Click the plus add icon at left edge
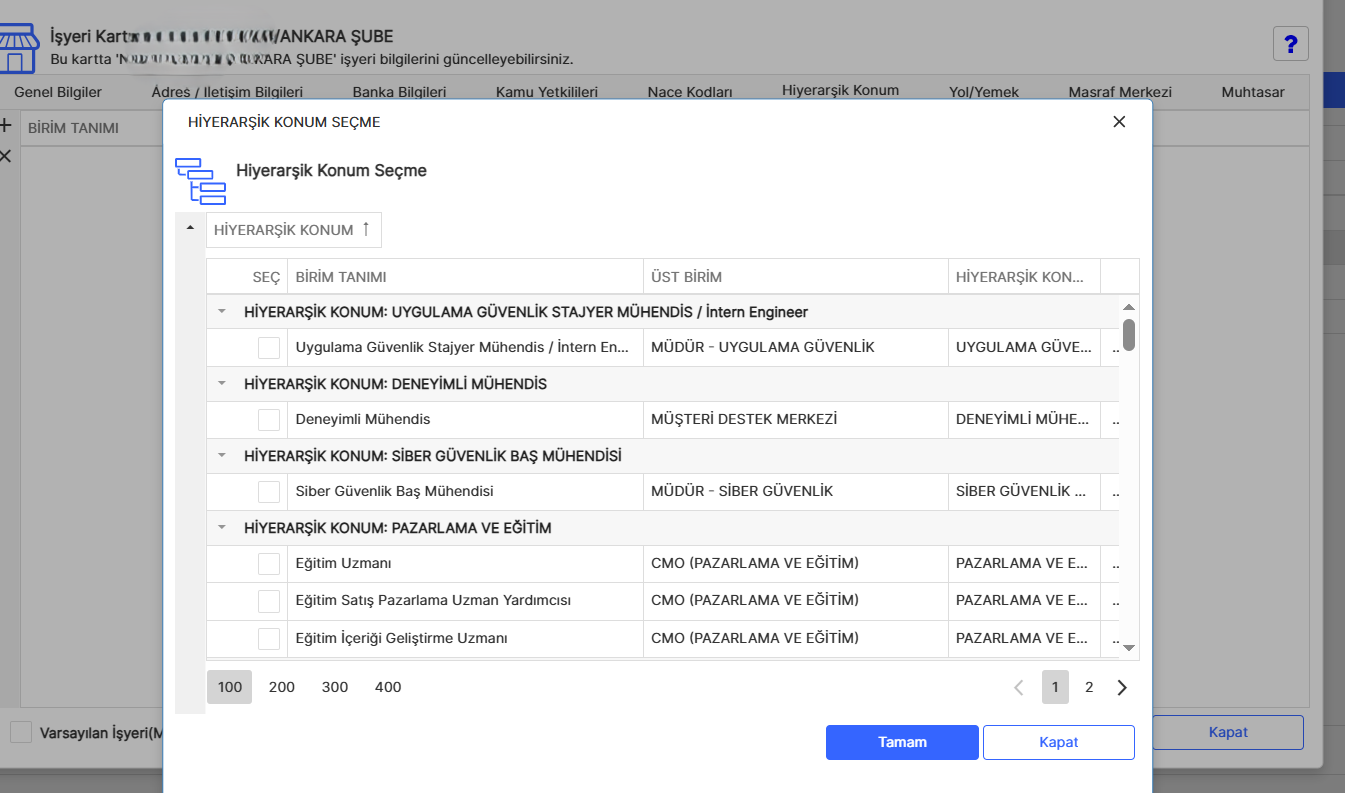The width and height of the screenshot is (1345, 793). click(5, 126)
